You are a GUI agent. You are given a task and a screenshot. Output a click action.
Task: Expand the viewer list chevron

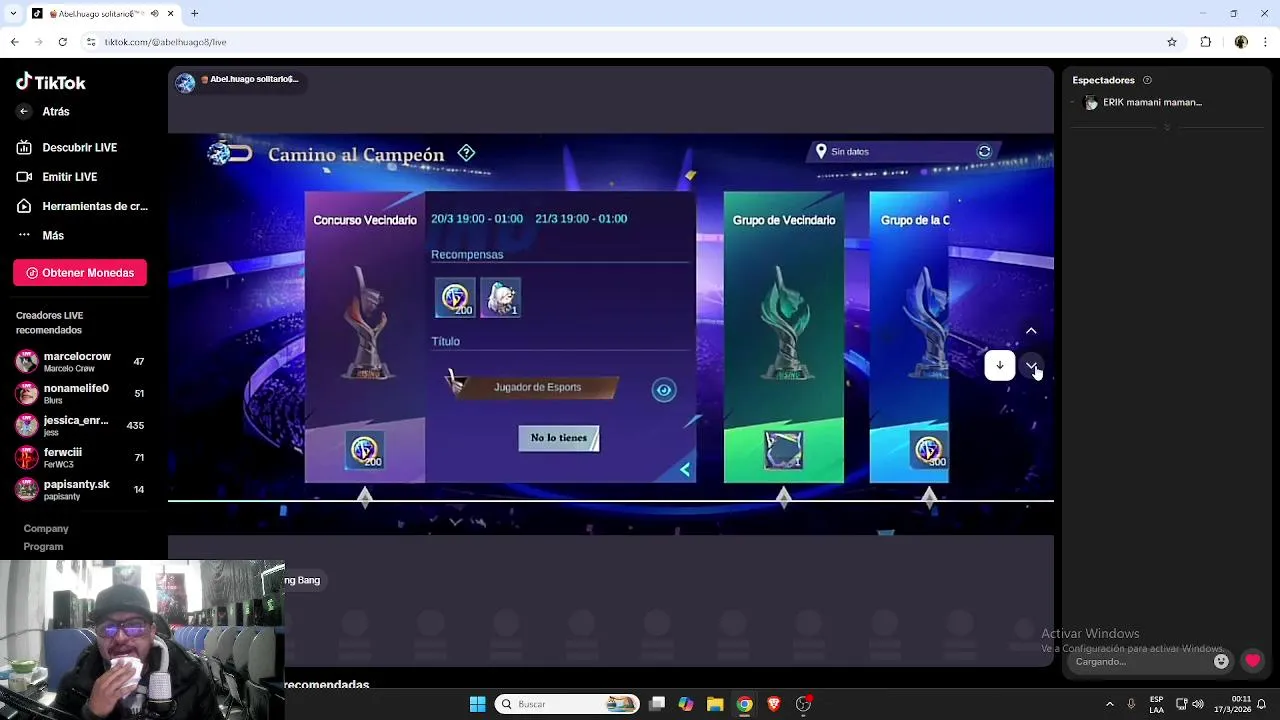1166,127
